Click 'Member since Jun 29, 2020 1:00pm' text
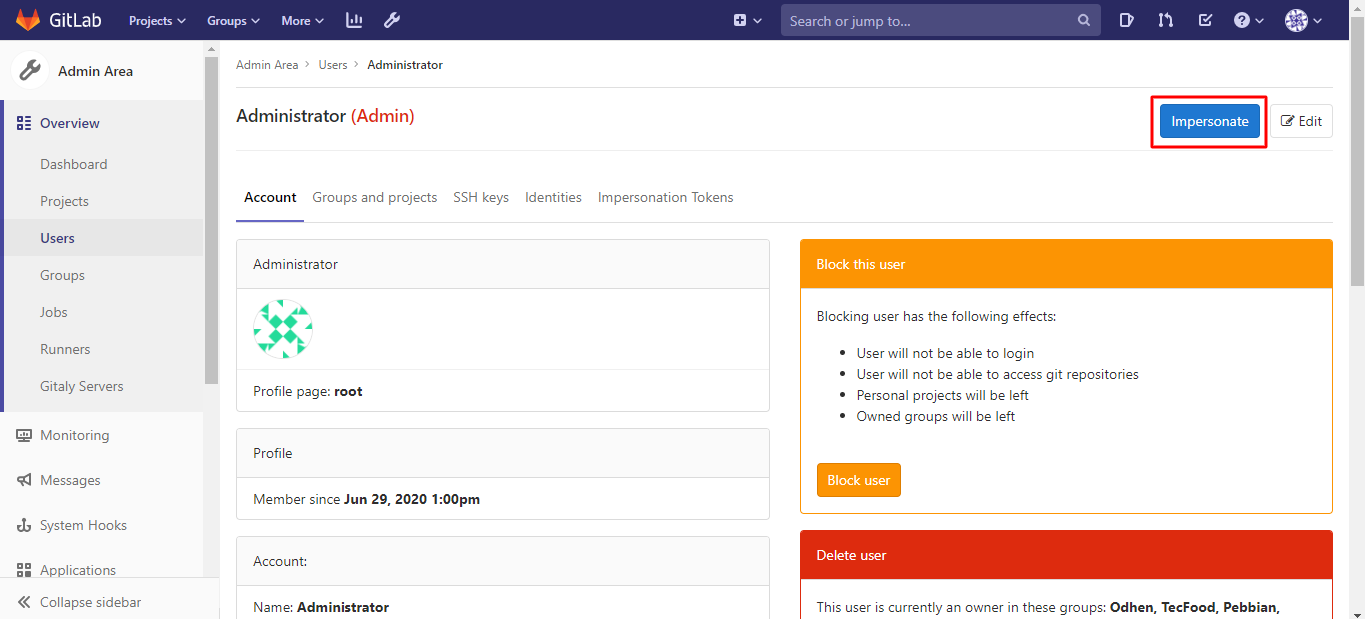 click(x=366, y=499)
